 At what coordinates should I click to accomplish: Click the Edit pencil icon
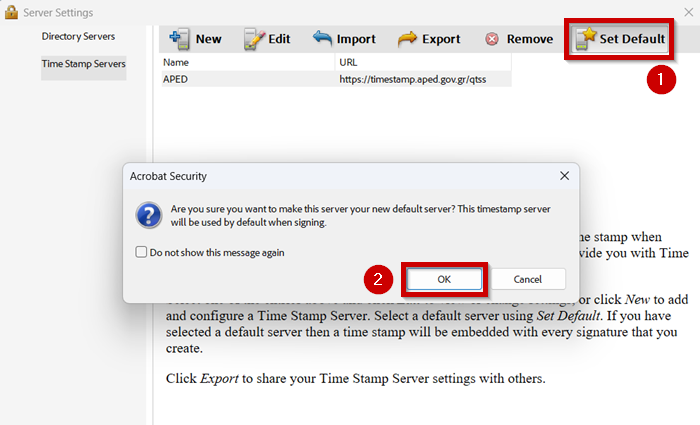point(253,39)
